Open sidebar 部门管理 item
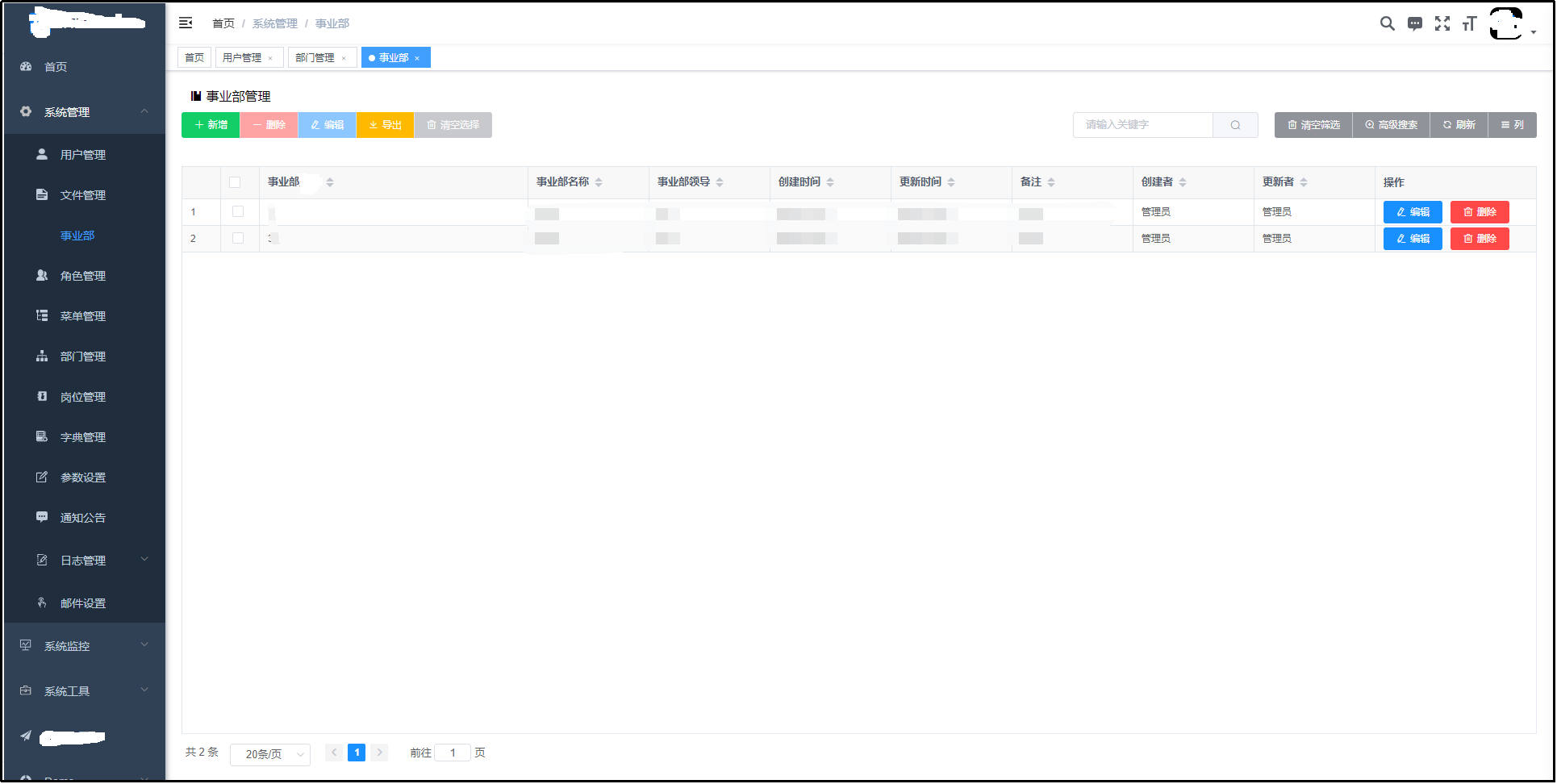Viewport: 1557px width, 784px height. pyautogui.click(x=83, y=357)
